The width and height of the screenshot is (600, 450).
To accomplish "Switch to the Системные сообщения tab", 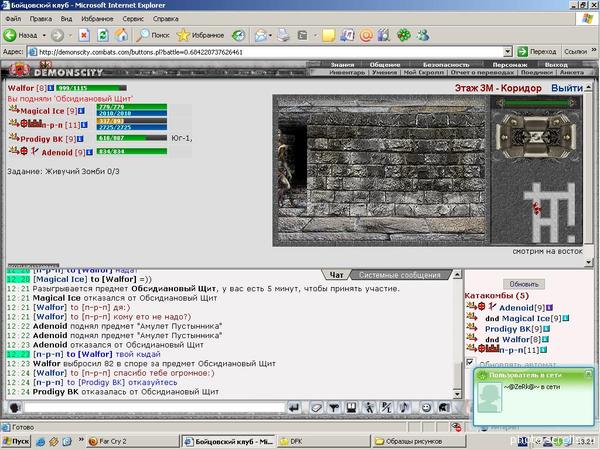I will click(399, 275).
